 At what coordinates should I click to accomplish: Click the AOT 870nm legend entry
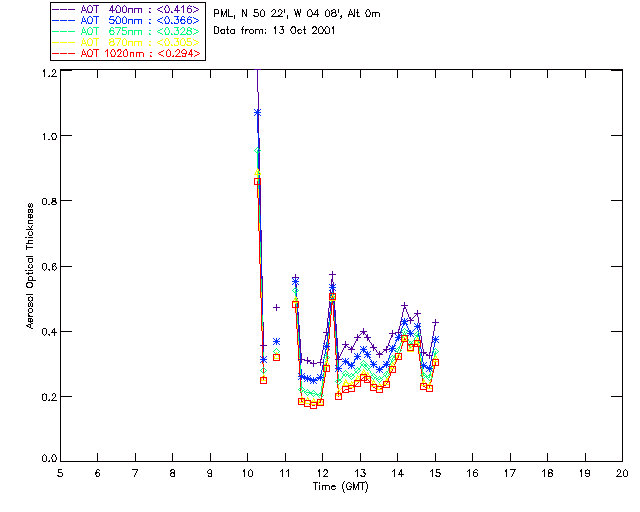126,42
